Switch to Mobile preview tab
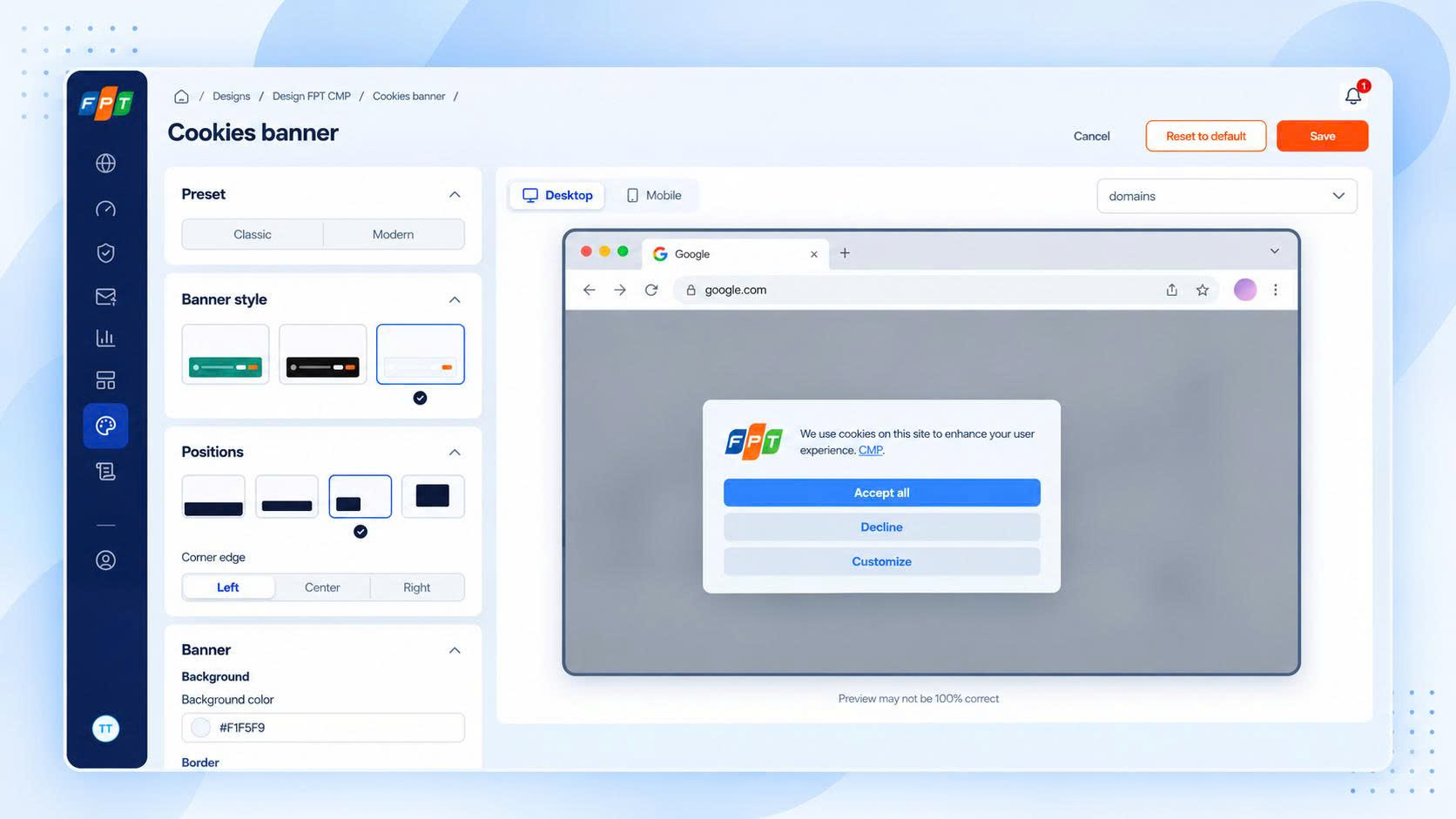The image size is (1456, 819). pos(654,195)
